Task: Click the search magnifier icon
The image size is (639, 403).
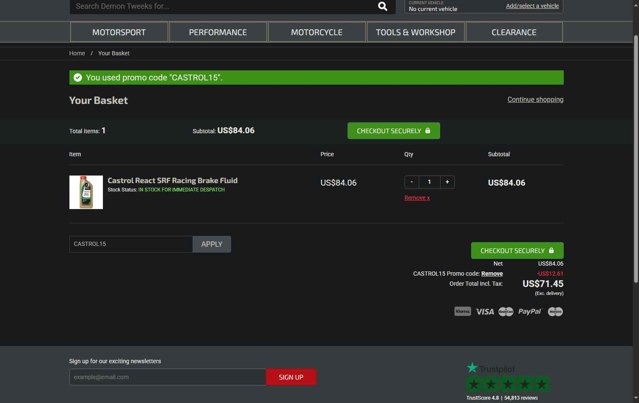Action: coord(382,6)
